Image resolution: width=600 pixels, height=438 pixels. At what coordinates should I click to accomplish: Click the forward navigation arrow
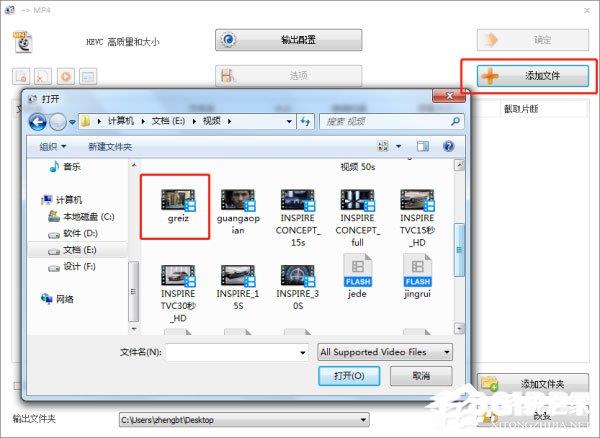click(58, 122)
